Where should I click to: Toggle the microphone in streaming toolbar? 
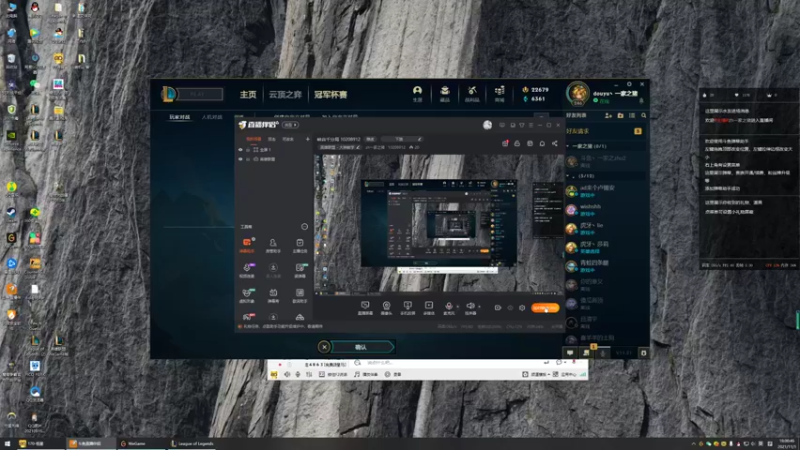click(449, 307)
